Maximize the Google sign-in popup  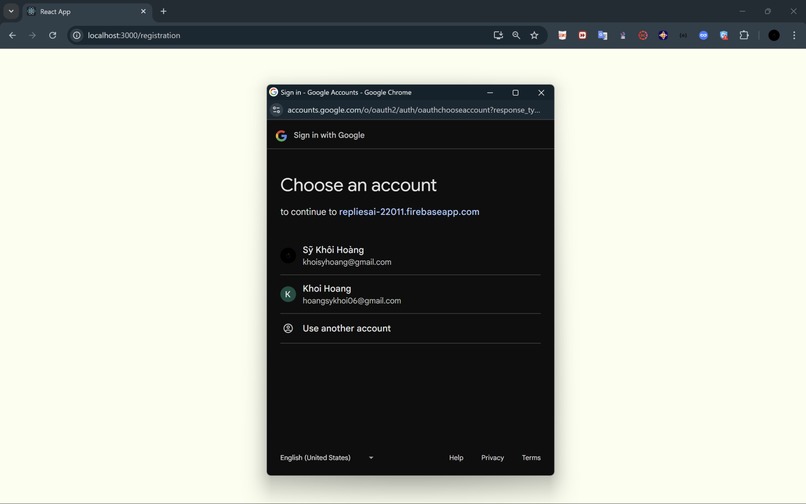coord(516,93)
